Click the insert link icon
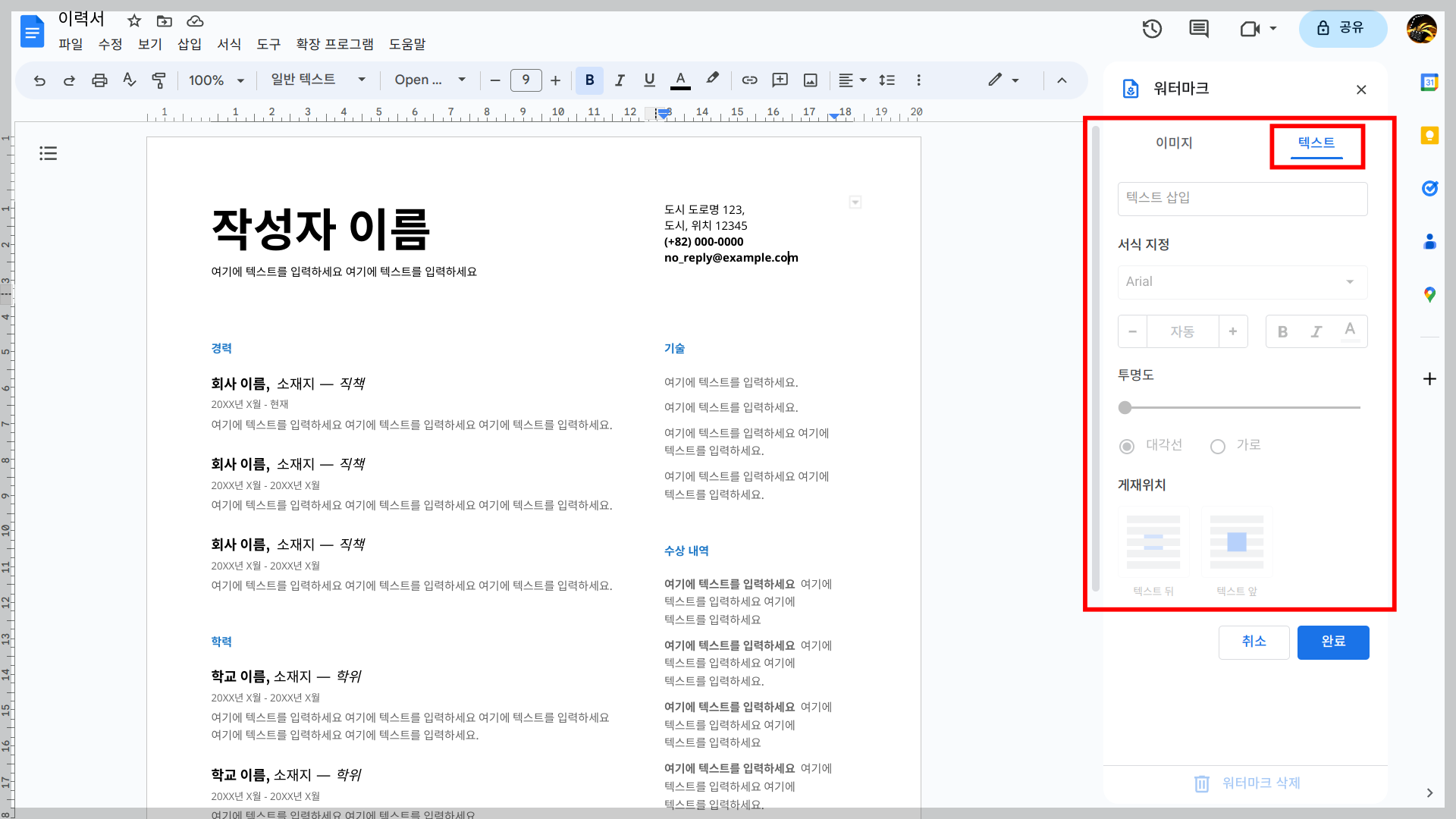This screenshot has width=1456, height=819. point(749,80)
